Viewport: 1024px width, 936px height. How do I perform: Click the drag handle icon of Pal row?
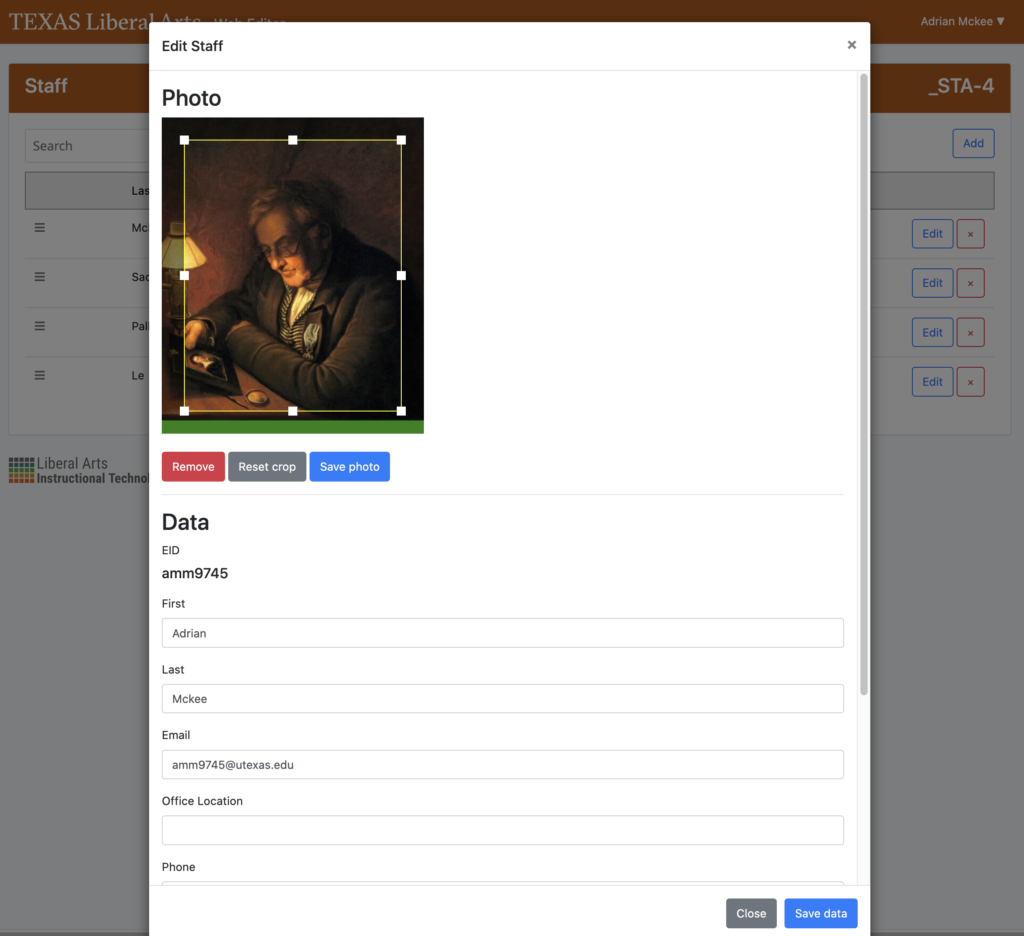coord(40,326)
